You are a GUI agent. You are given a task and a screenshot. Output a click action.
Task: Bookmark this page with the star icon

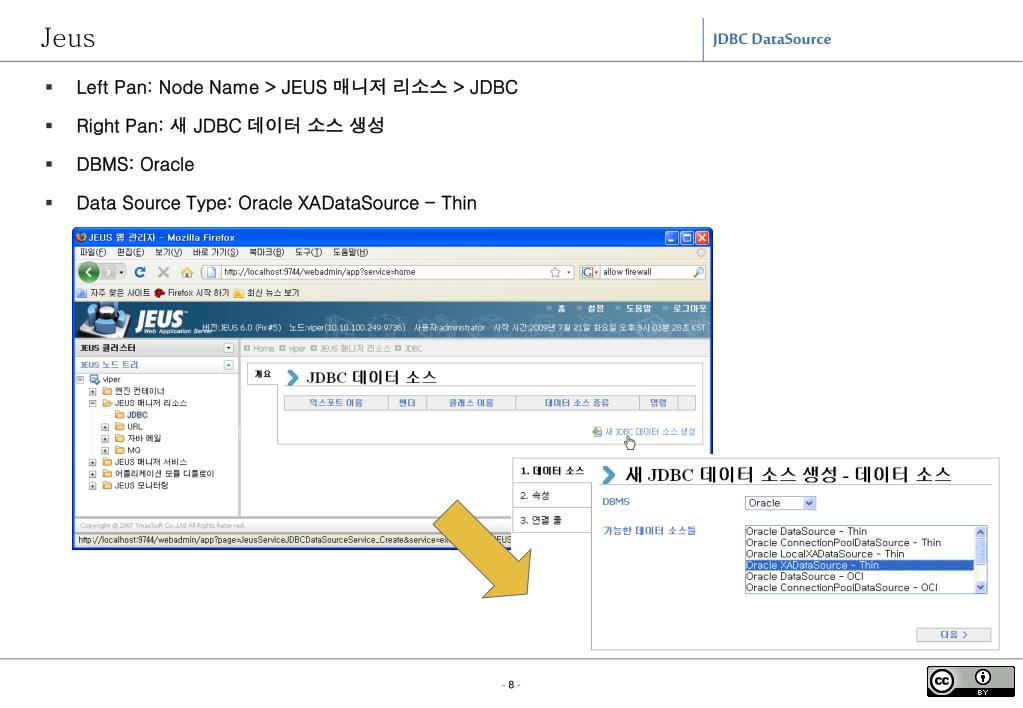point(555,272)
